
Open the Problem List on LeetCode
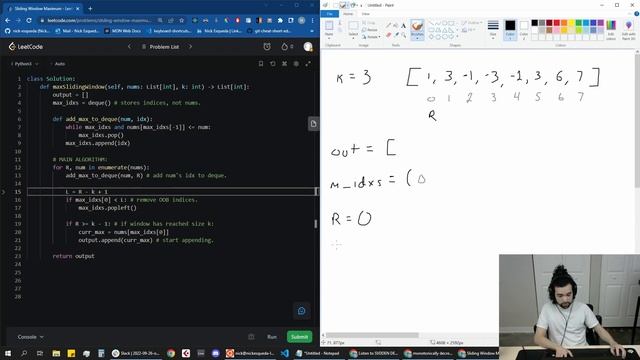pyautogui.click(x=160, y=47)
